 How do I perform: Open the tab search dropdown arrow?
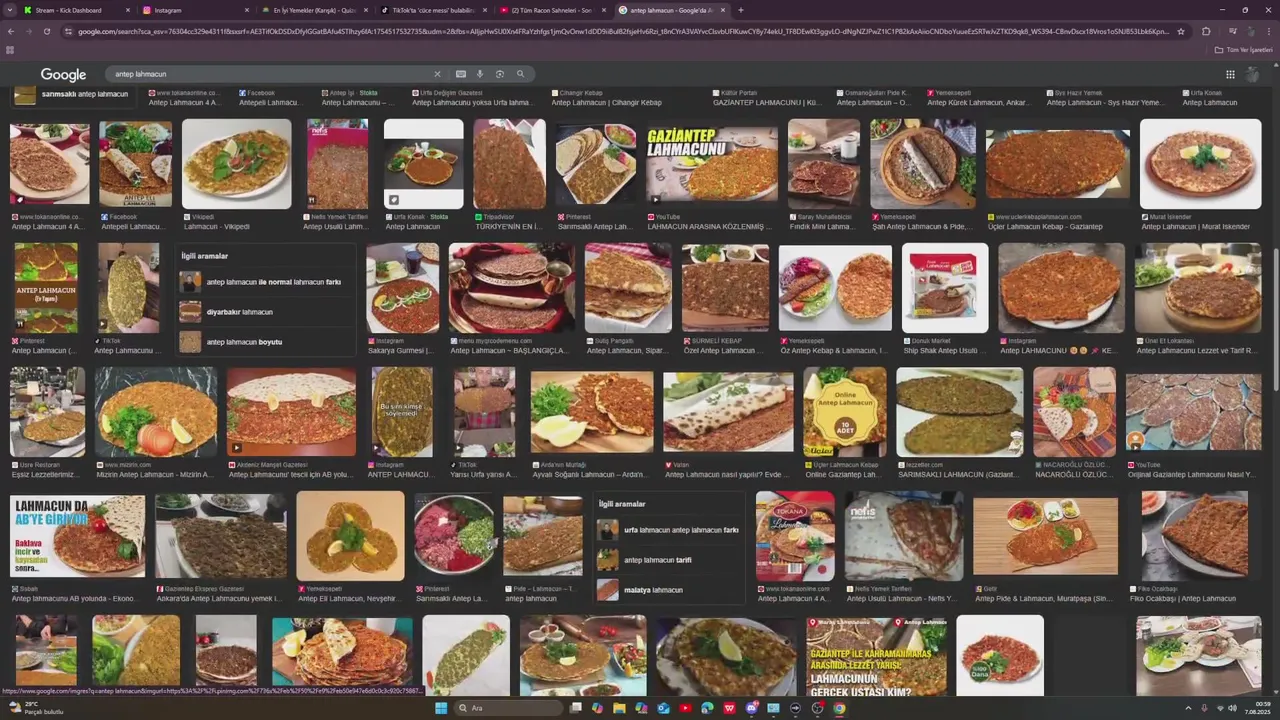pos(10,10)
